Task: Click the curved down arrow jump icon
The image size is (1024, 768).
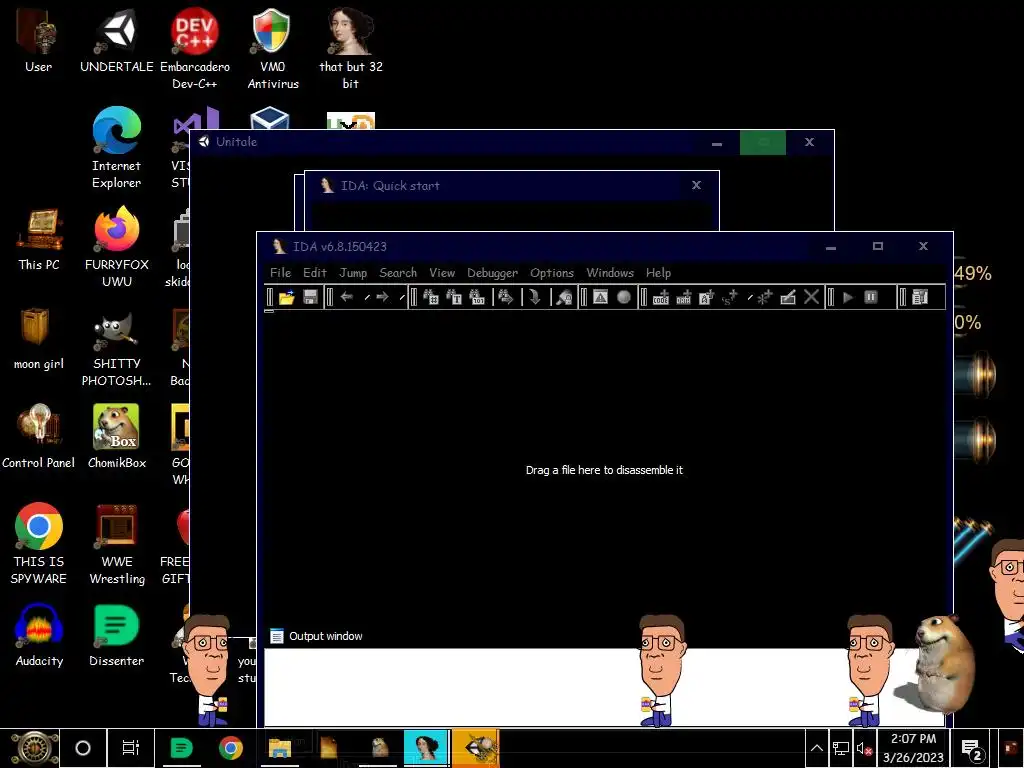Action: pos(535,298)
